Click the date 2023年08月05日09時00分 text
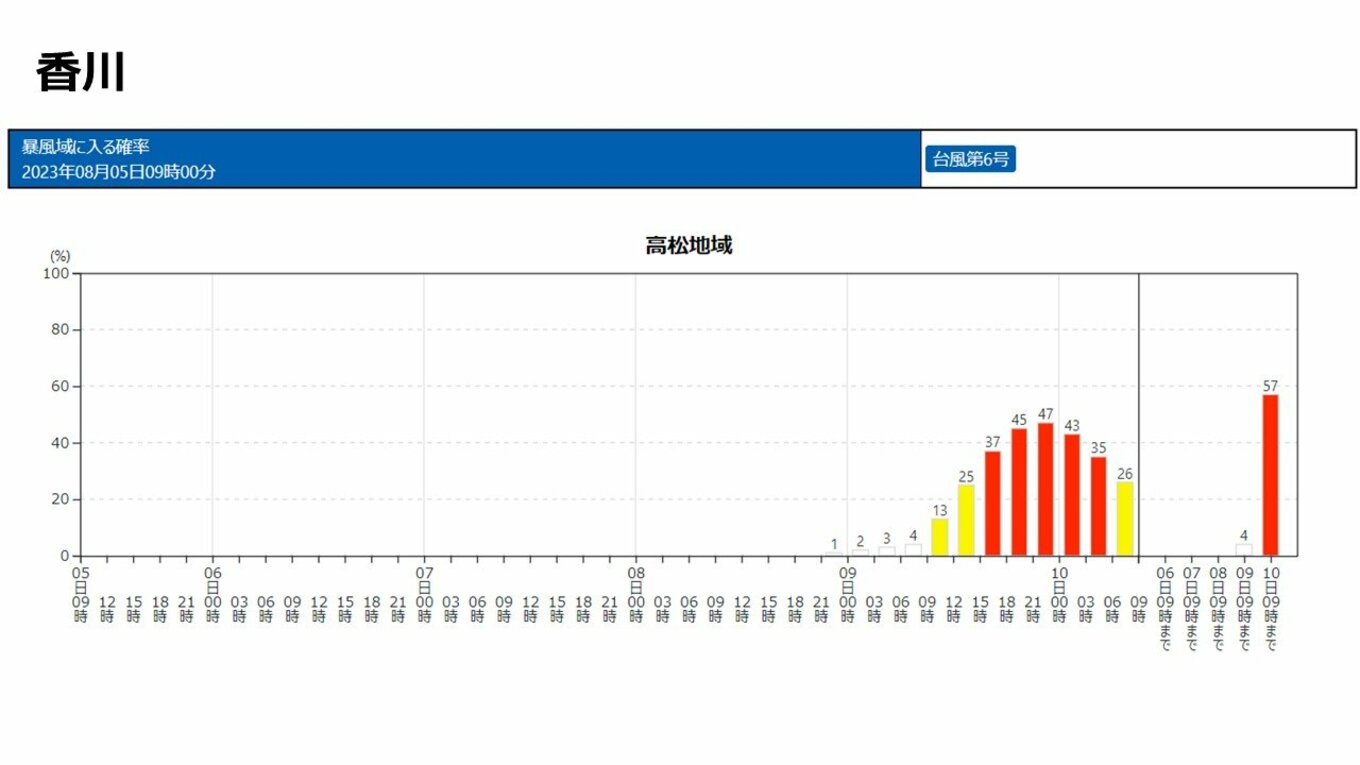This screenshot has width=1360, height=765. 119,172
